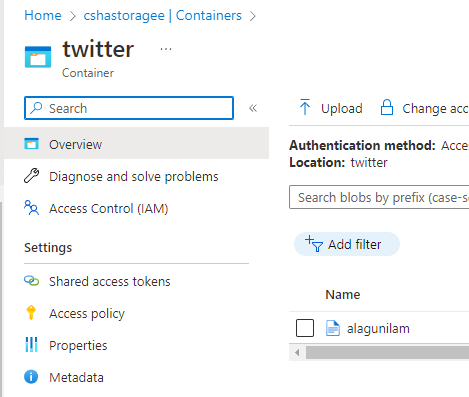The image size is (469, 397).
Task: Collapse the sidebar with double chevron
Action: 253,108
